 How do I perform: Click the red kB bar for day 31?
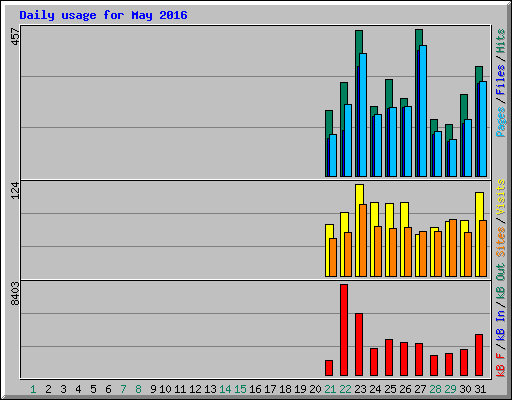(x=479, y=355)
